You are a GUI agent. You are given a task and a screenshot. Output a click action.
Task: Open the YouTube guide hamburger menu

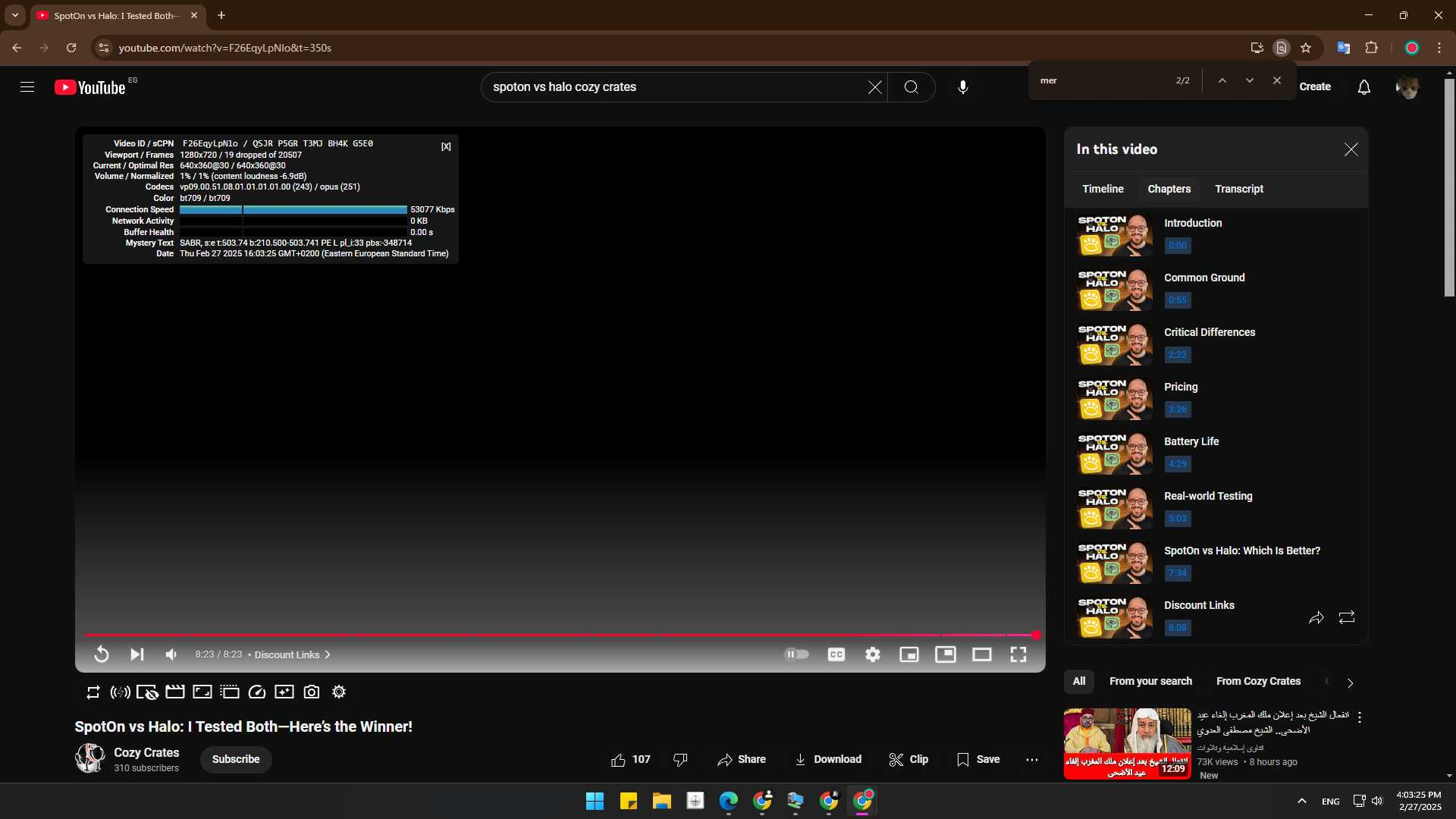click(x=27, y=87)
